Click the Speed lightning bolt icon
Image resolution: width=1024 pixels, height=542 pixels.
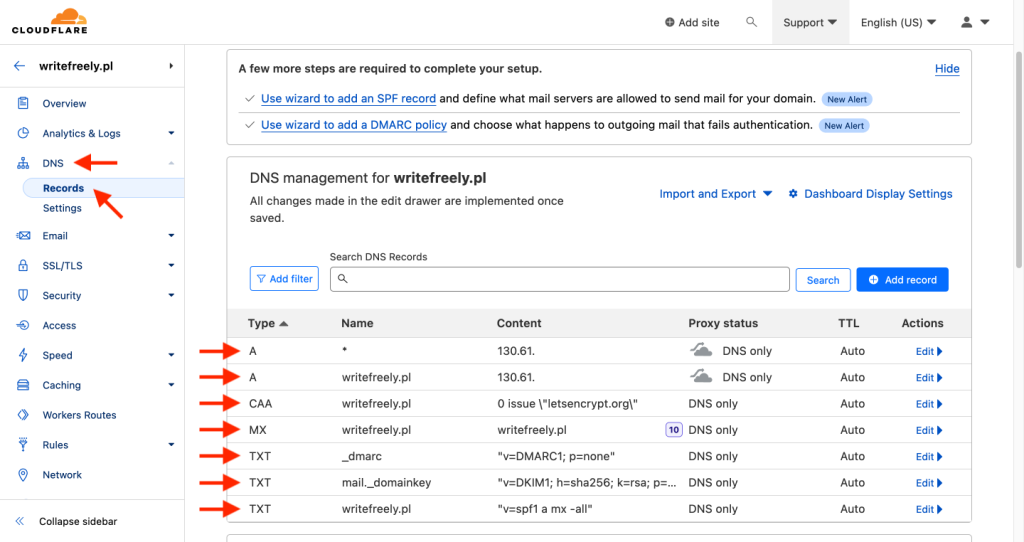(22, 356)
